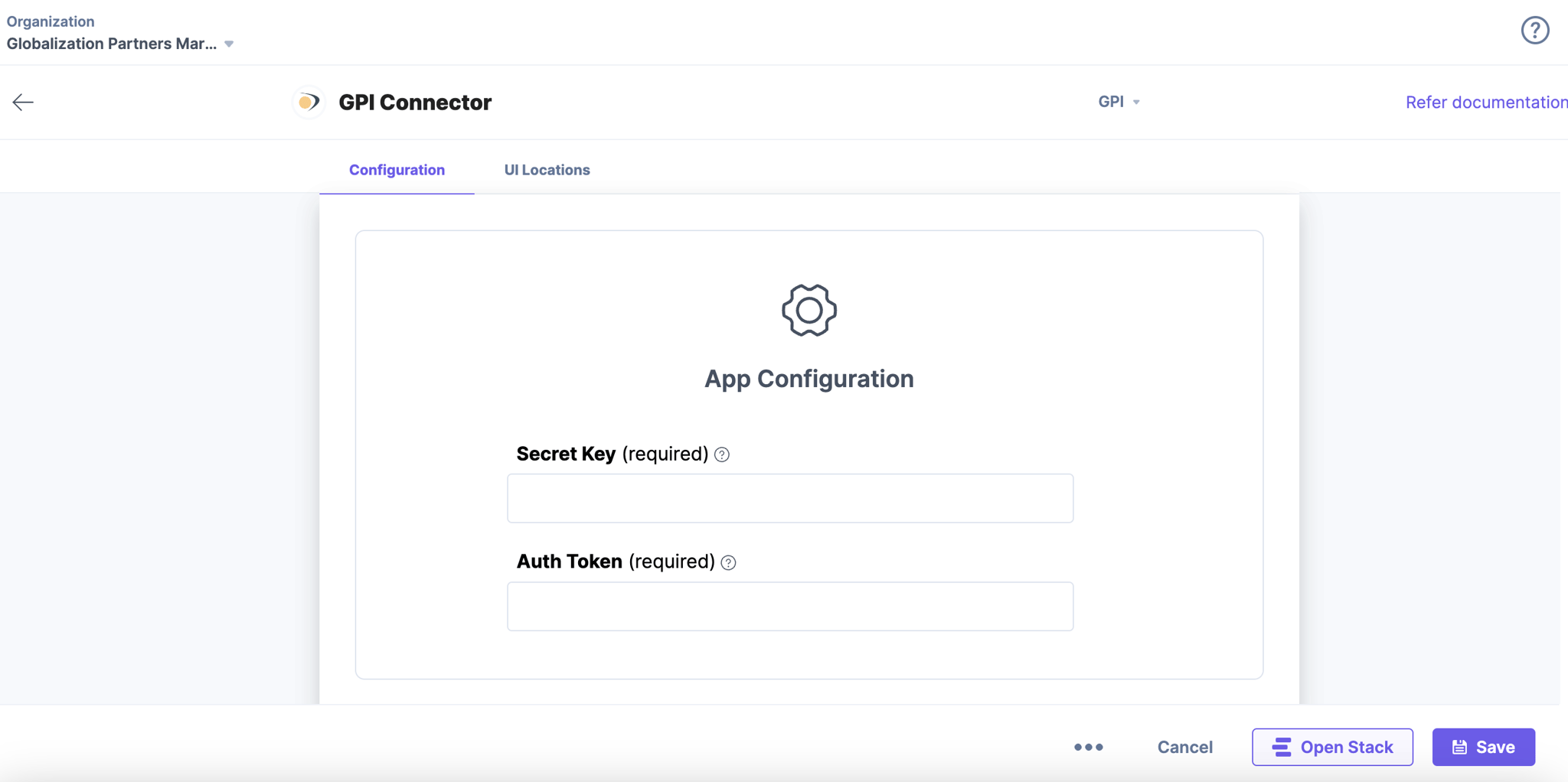Switch to the Configuration tab
The width and height of the screenshot is (1568, 782).
tap(397, 170)
